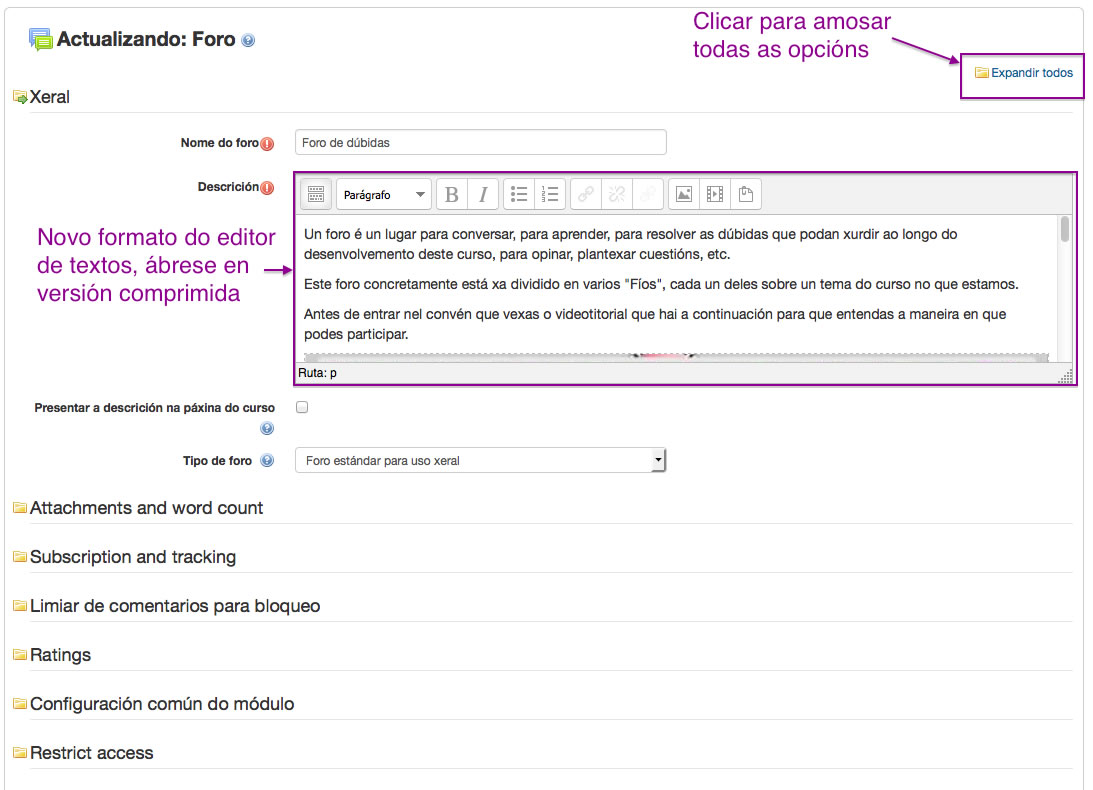Select the Italic formatting icon

click(484, 193)
